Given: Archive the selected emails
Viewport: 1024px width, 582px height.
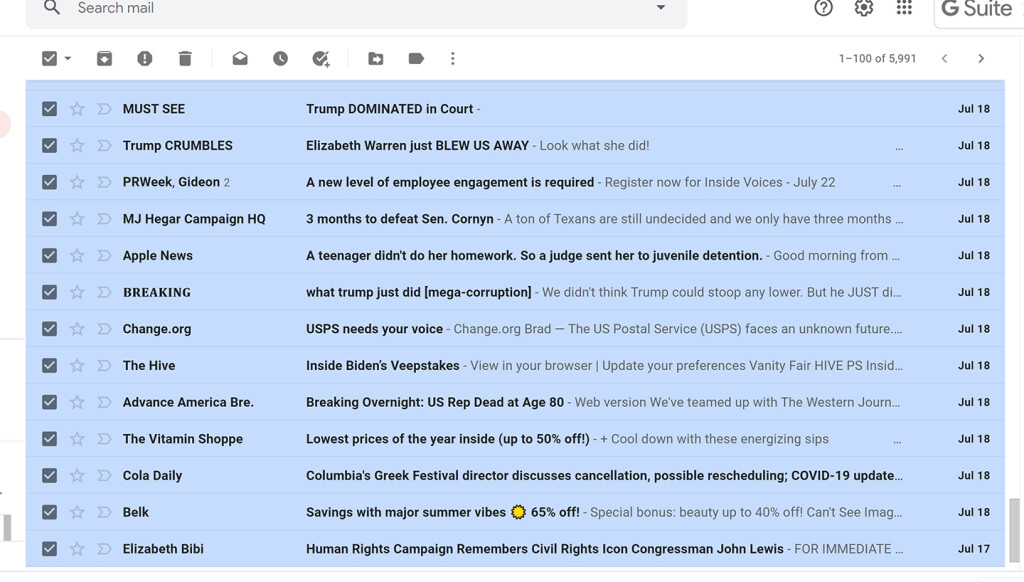Looking at the screenshot, I should click(x=104, y=59).
